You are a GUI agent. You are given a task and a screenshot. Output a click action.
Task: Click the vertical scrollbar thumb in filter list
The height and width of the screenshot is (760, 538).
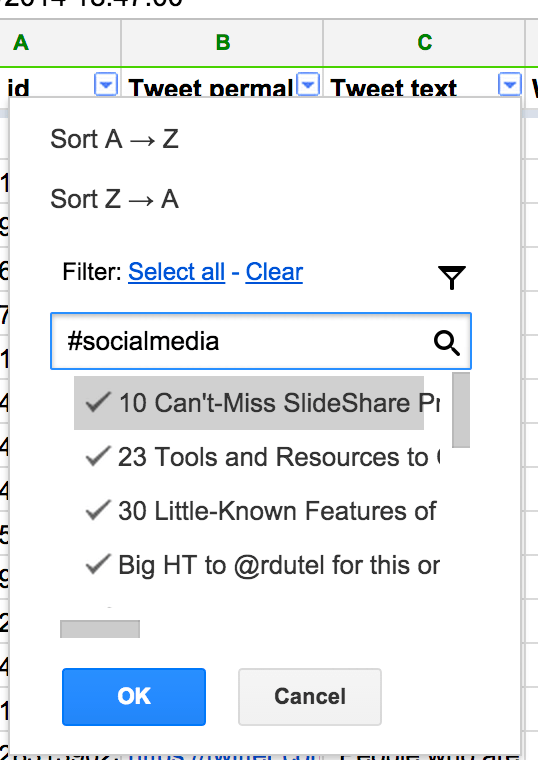click(x=461, y=410)
